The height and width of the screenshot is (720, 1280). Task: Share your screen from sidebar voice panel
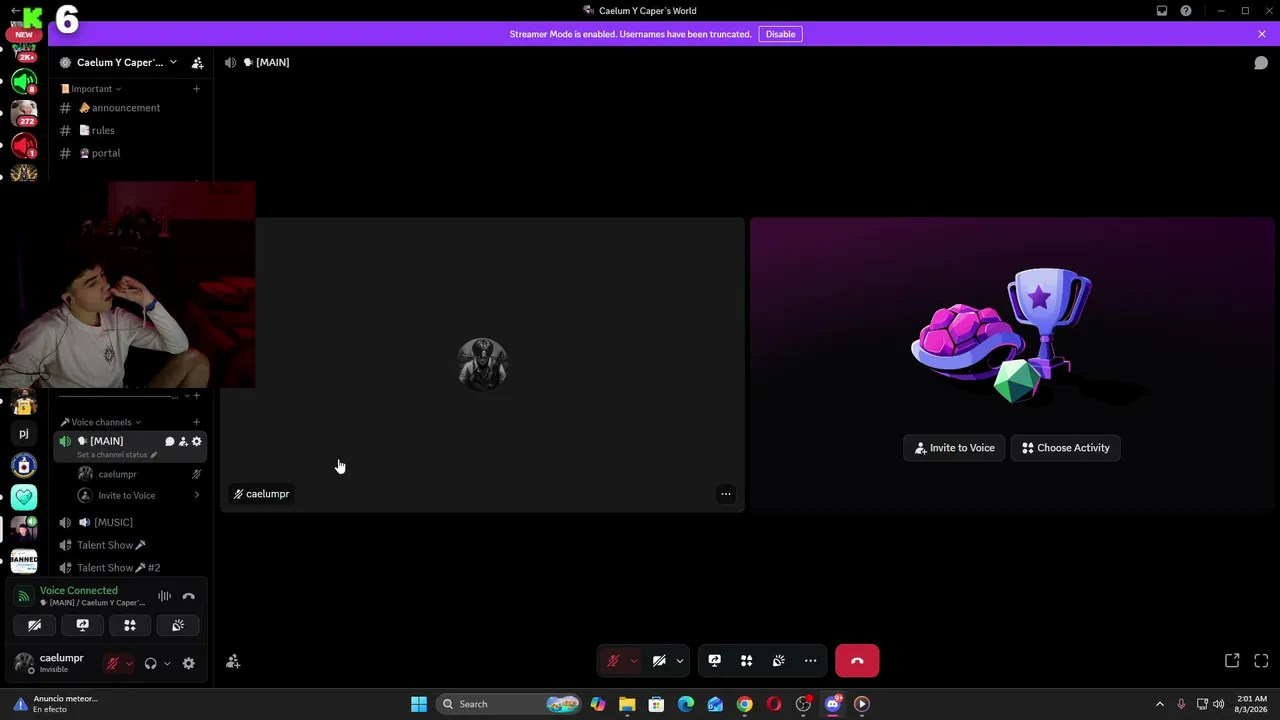coord(82,625)
